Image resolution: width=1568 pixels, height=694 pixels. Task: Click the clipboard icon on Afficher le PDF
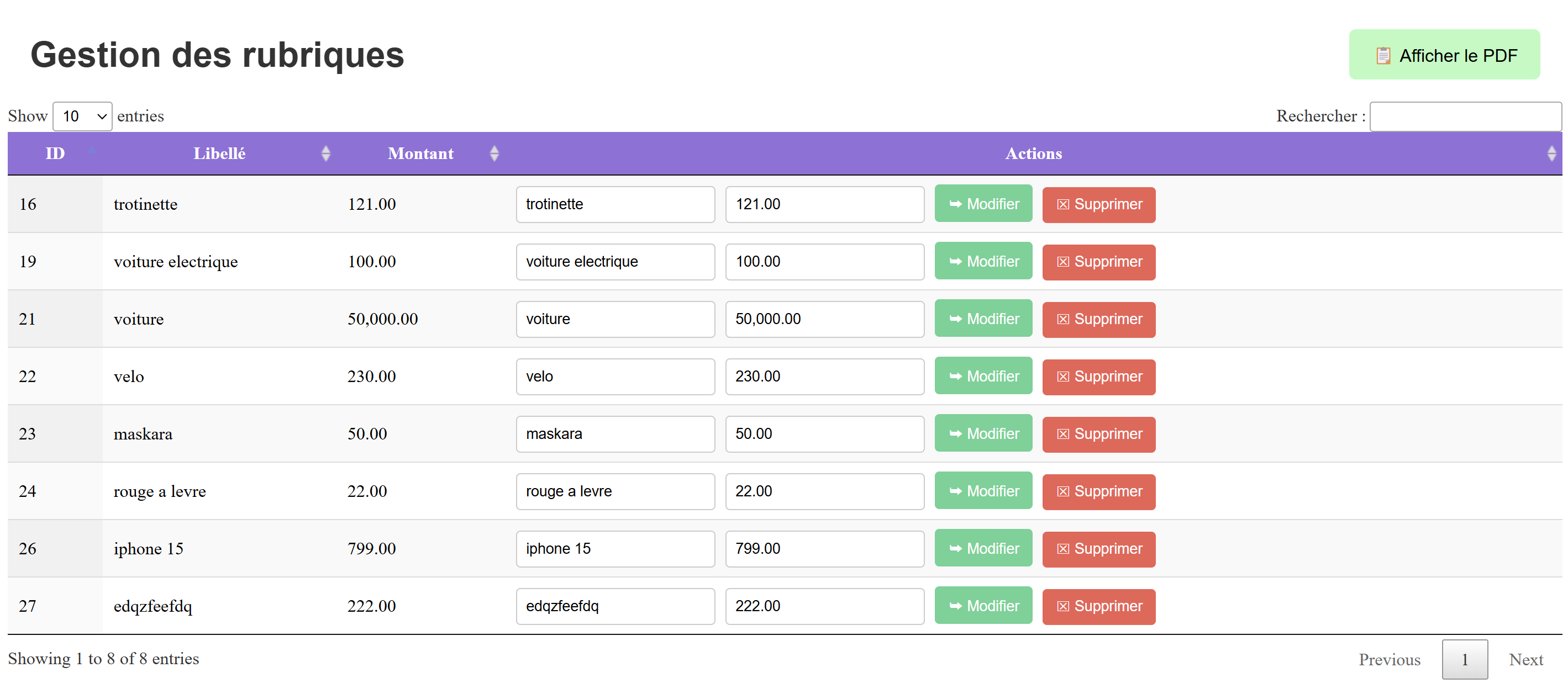(1382, 56)
